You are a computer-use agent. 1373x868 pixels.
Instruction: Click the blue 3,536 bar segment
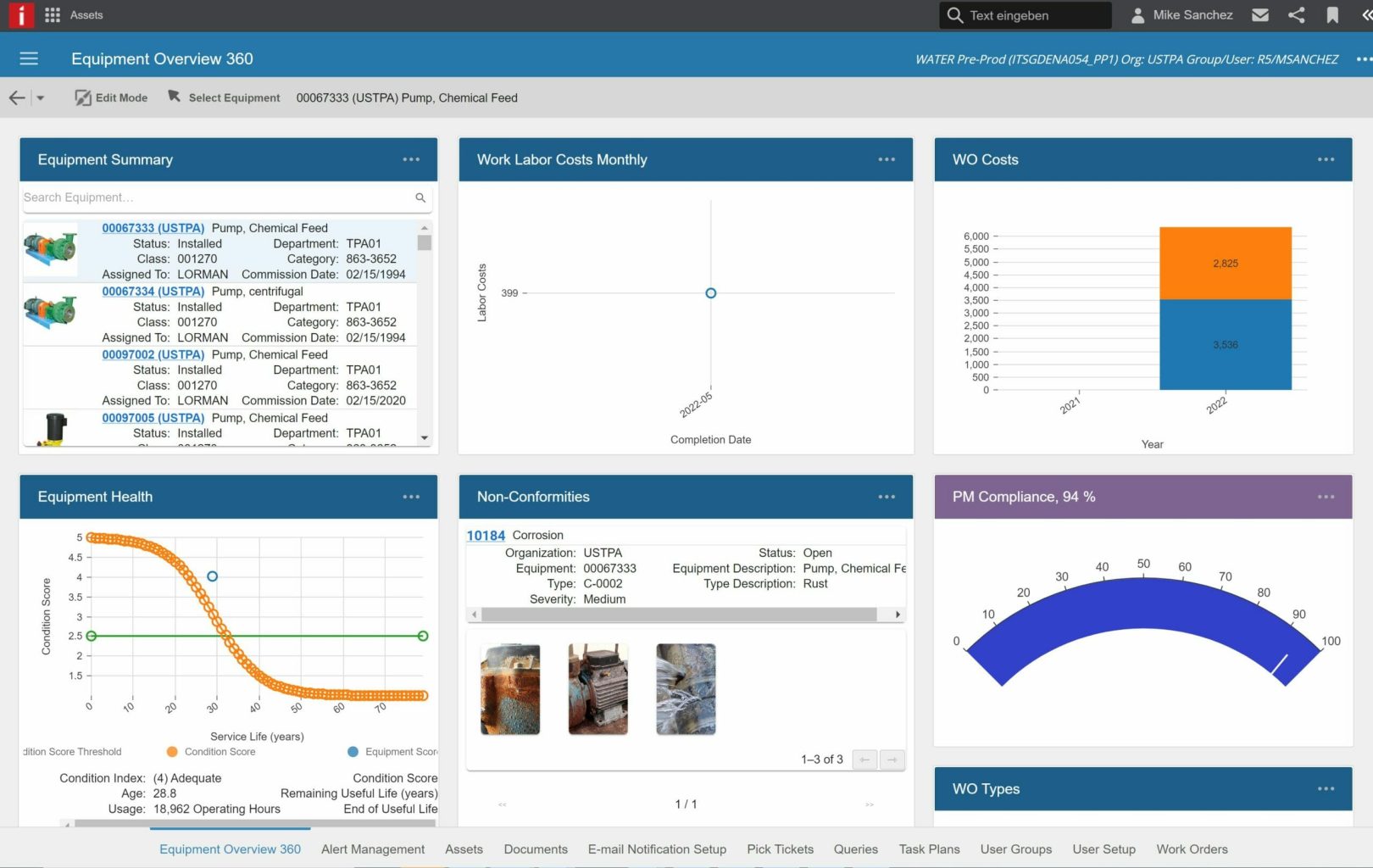[1226, 345]
